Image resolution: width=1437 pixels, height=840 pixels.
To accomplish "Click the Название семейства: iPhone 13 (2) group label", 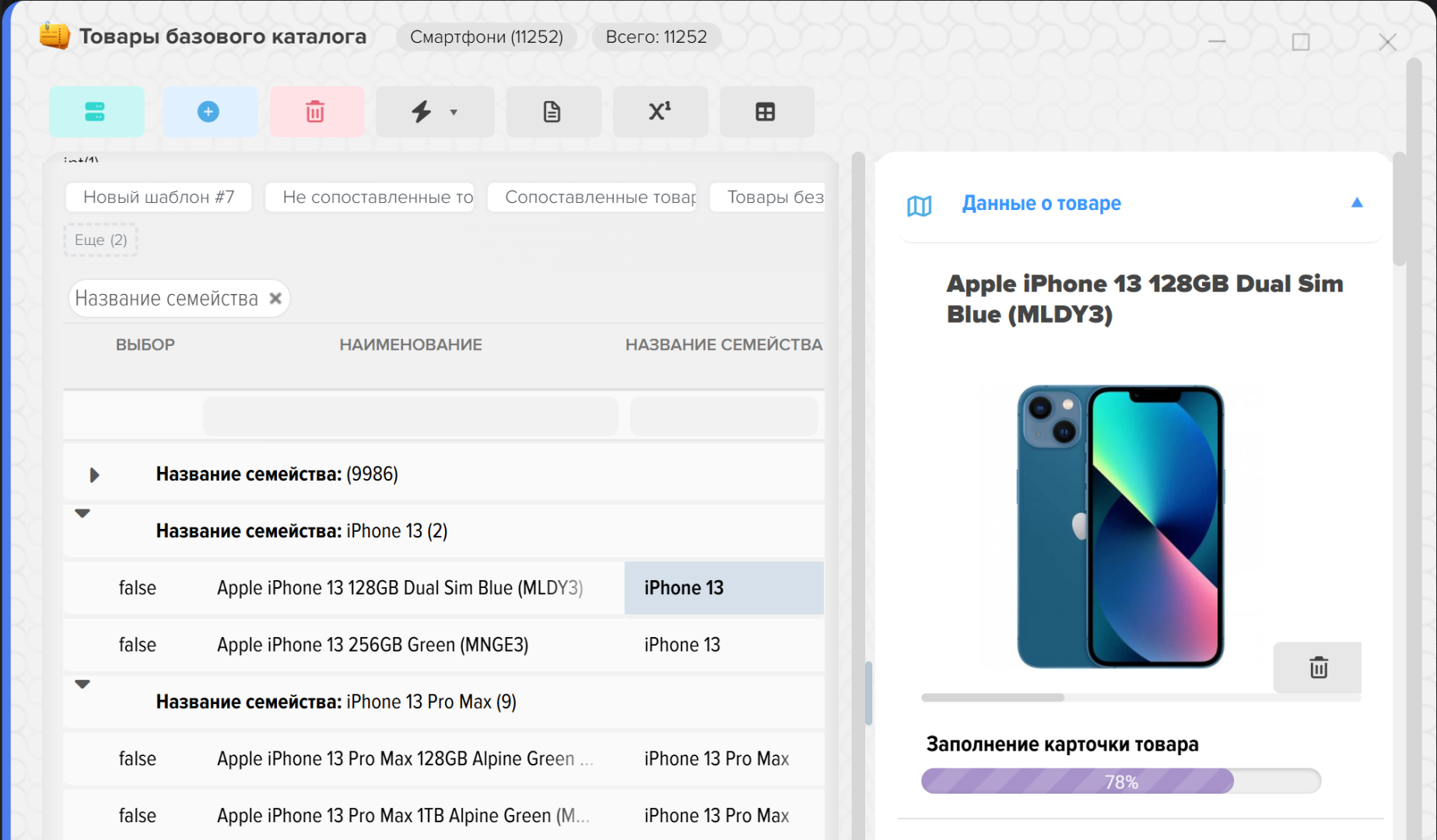I will [x=302, y=531].
